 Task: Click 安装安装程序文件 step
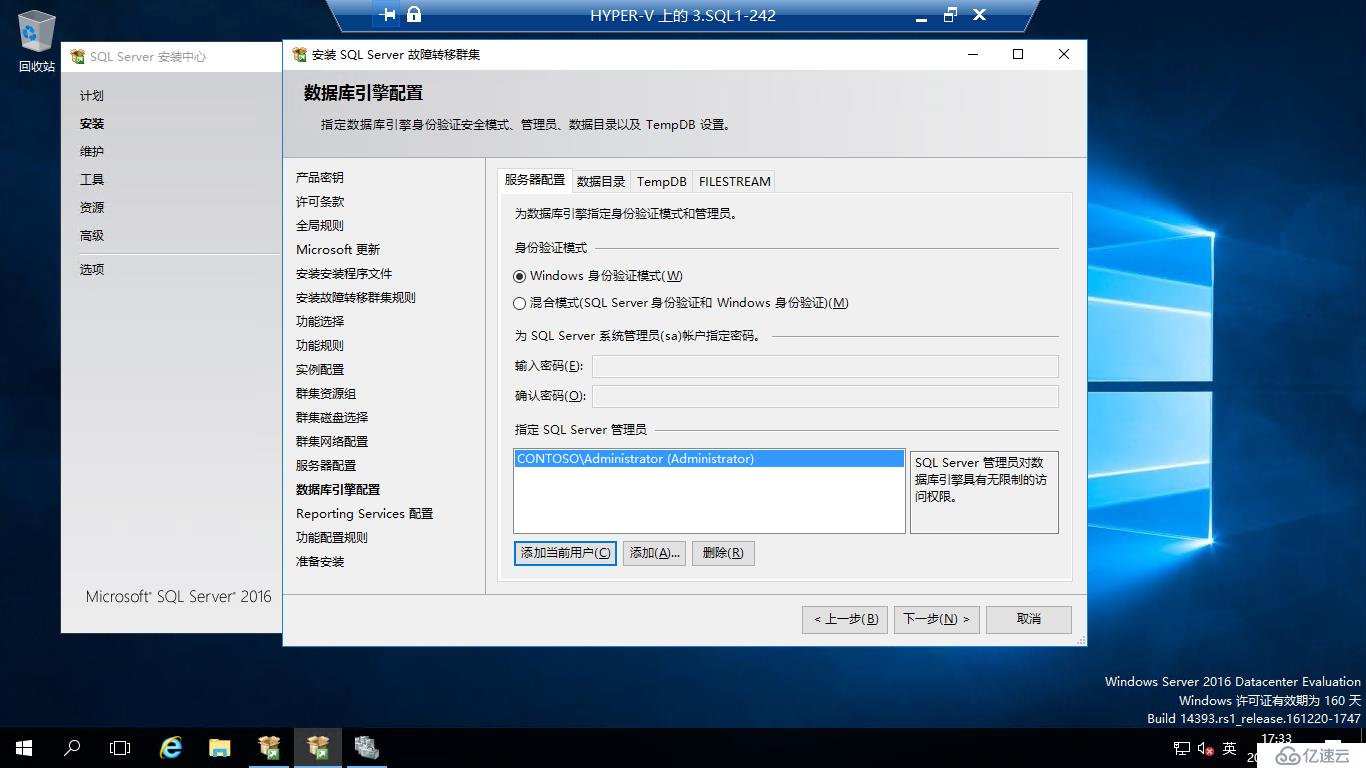[x=344, y=274]
